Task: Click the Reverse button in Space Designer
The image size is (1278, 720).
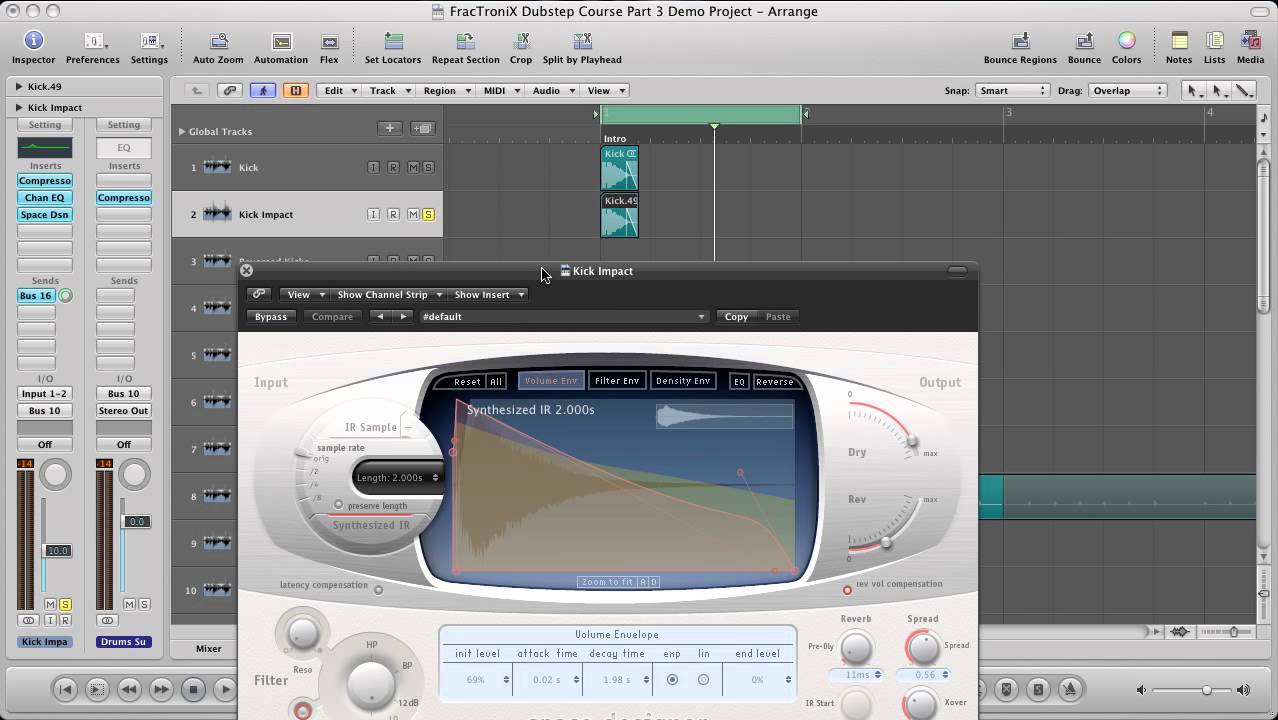Action: [x=775, y=381]
